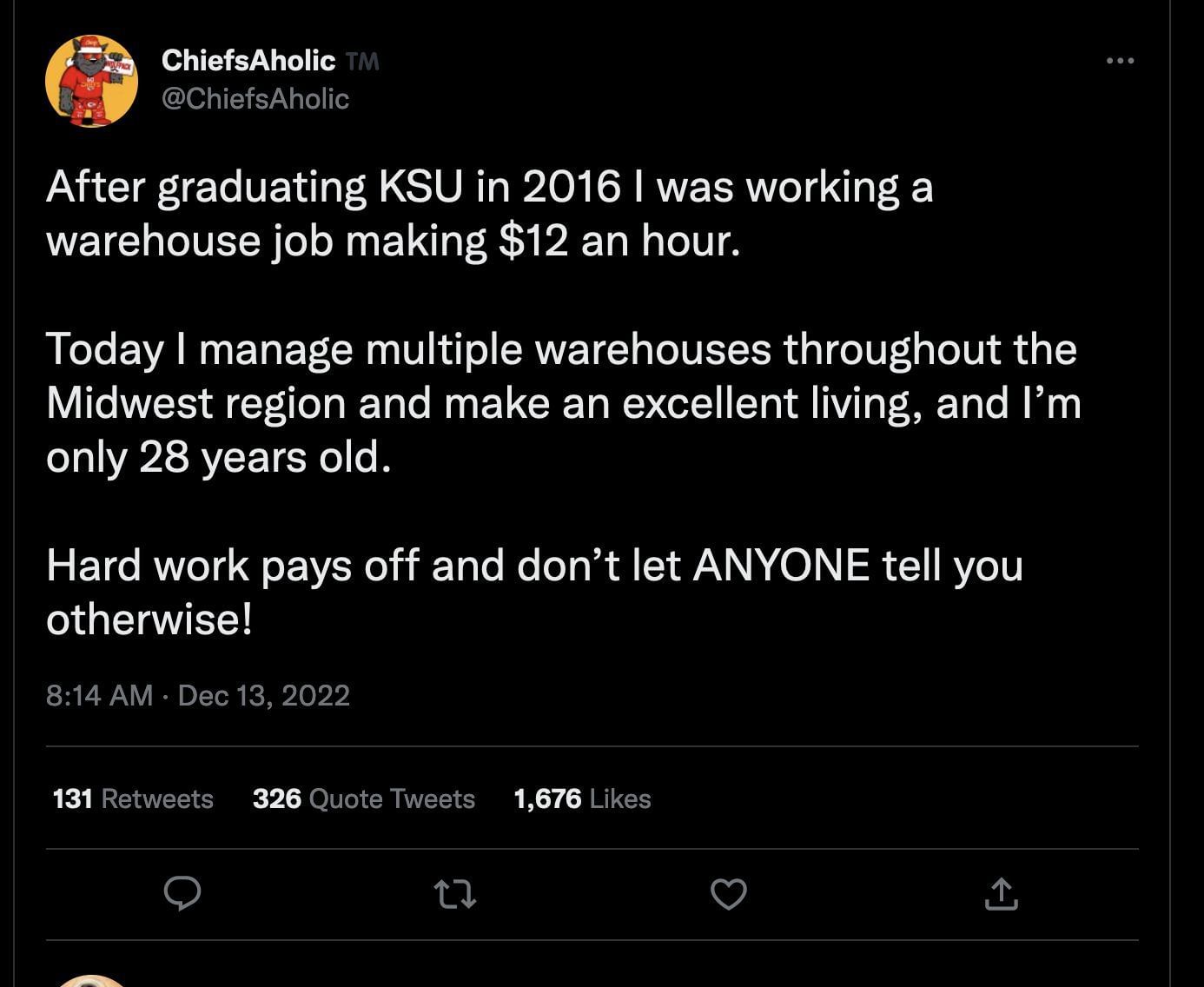Reply to the ChiefsAholic tweet
1204x987 pixels.
pos(182,893)
